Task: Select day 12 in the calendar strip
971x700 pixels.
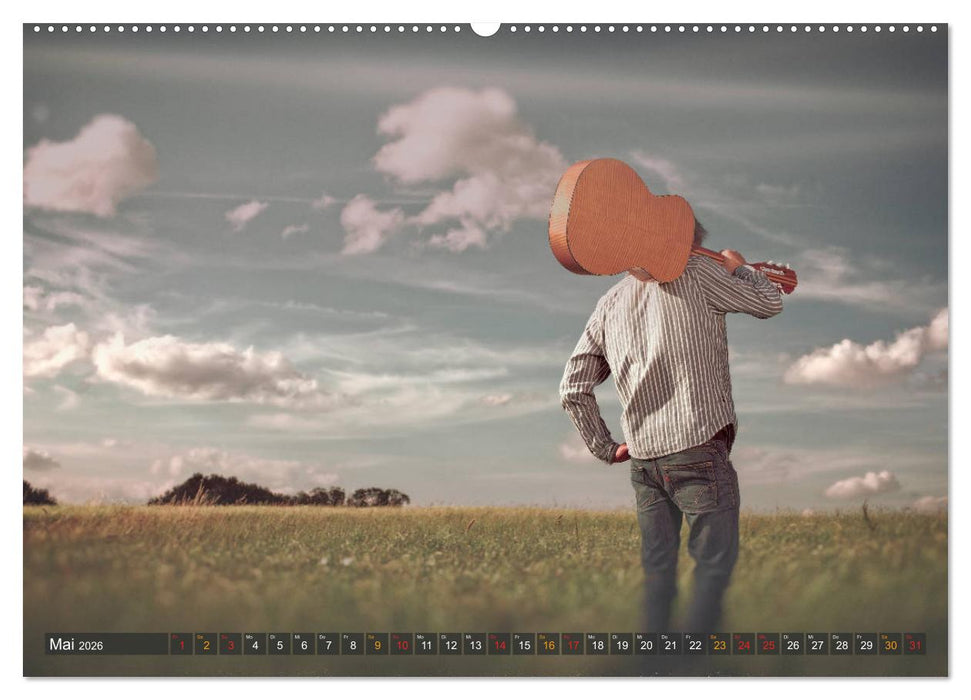Action: (x=450, y=645)
